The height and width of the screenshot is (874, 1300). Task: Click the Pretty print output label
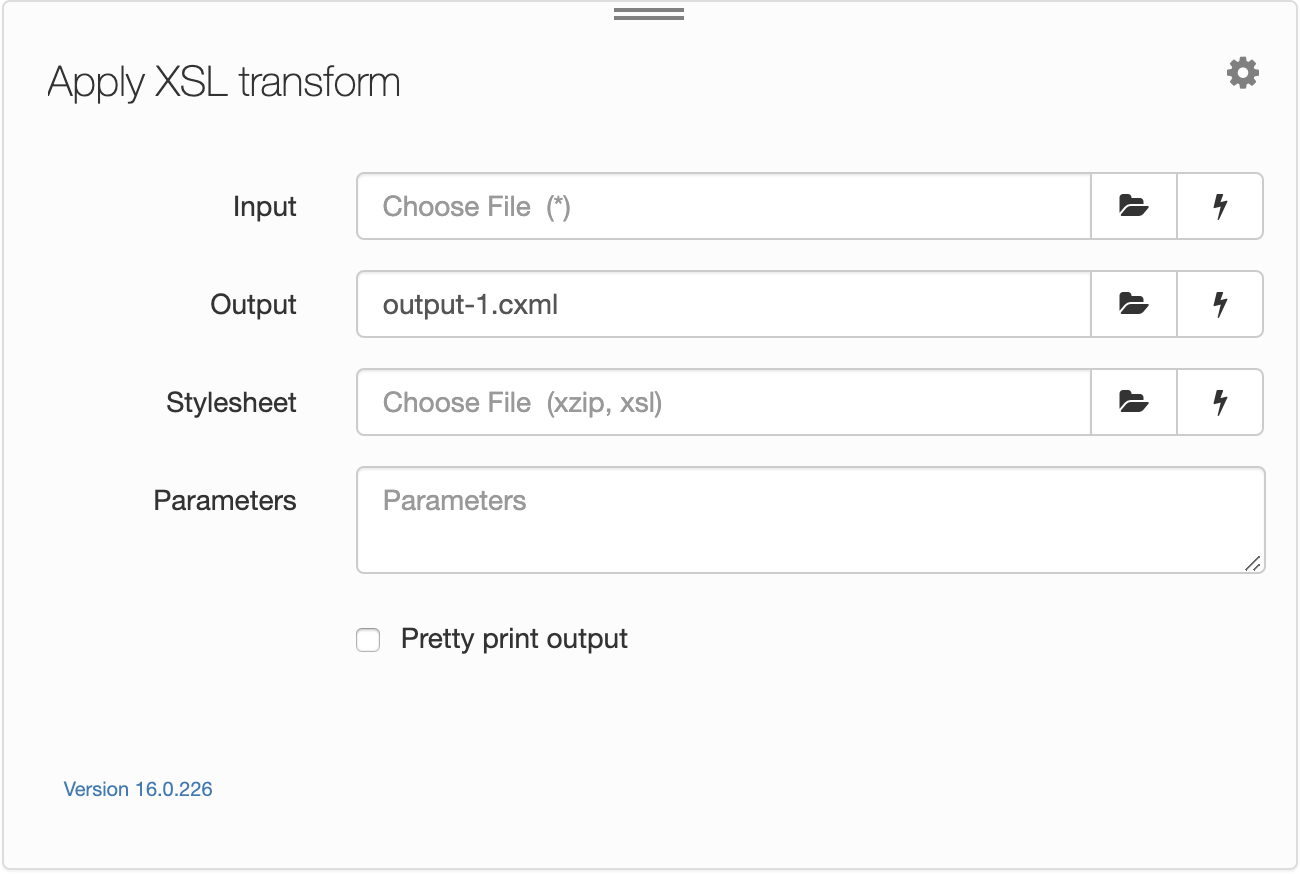[514, 639]
